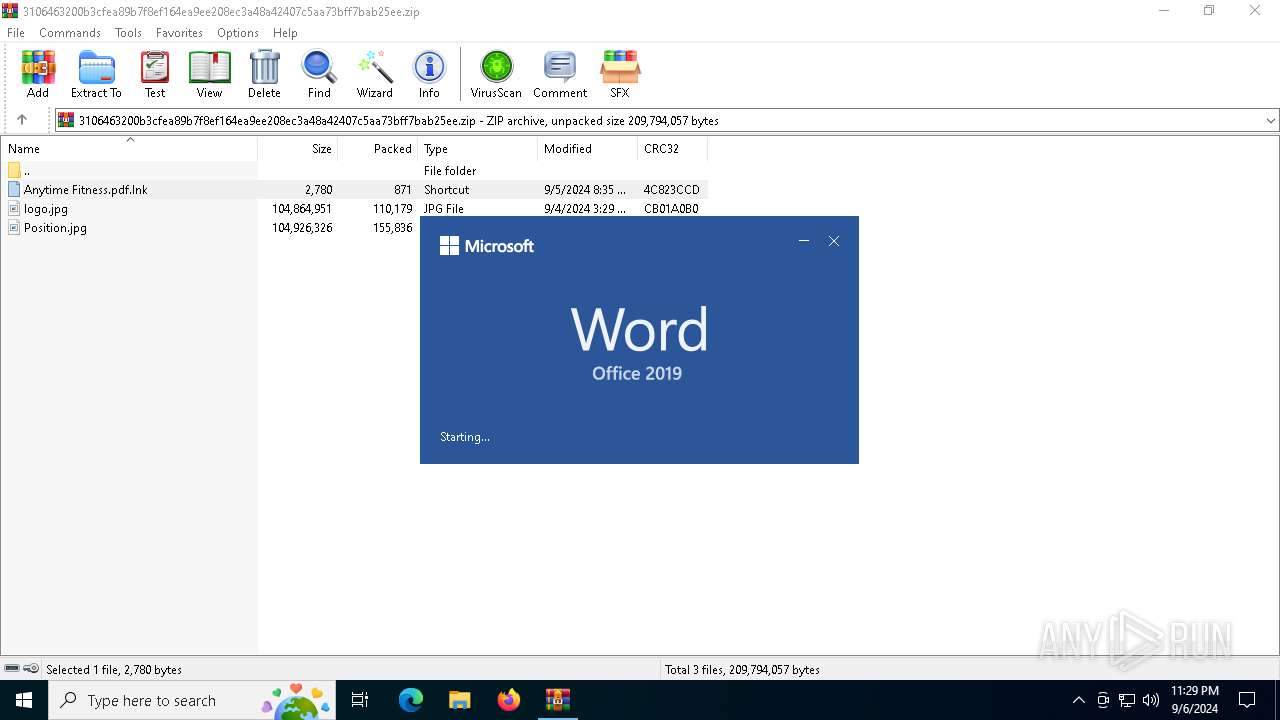Open the File menu

click(x=16, y=33)
